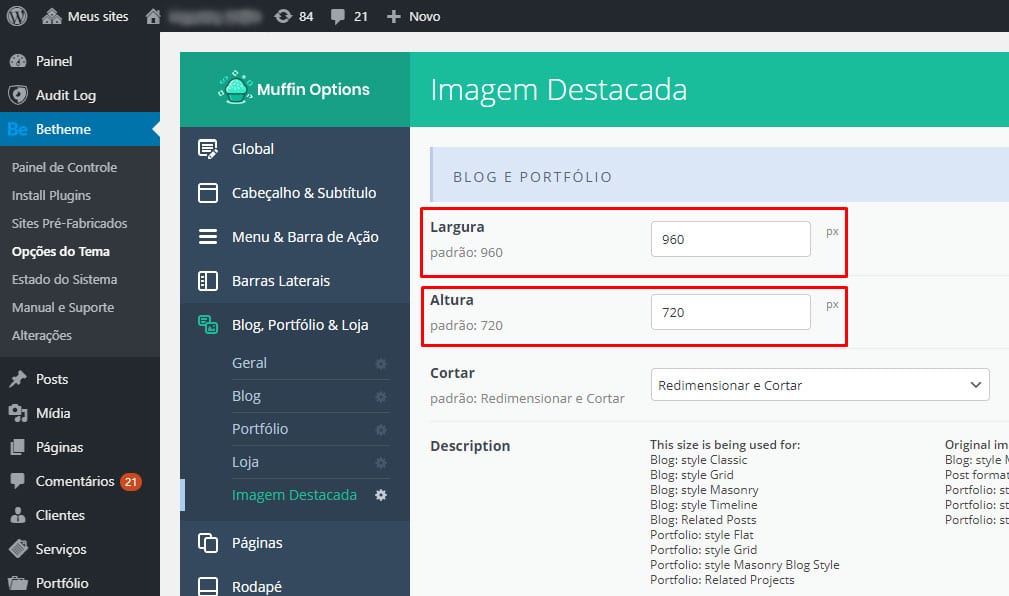Click the gear icon beside Imagem Destacada
Viewport: 1009px width, 596px height.
coord(381,495)
